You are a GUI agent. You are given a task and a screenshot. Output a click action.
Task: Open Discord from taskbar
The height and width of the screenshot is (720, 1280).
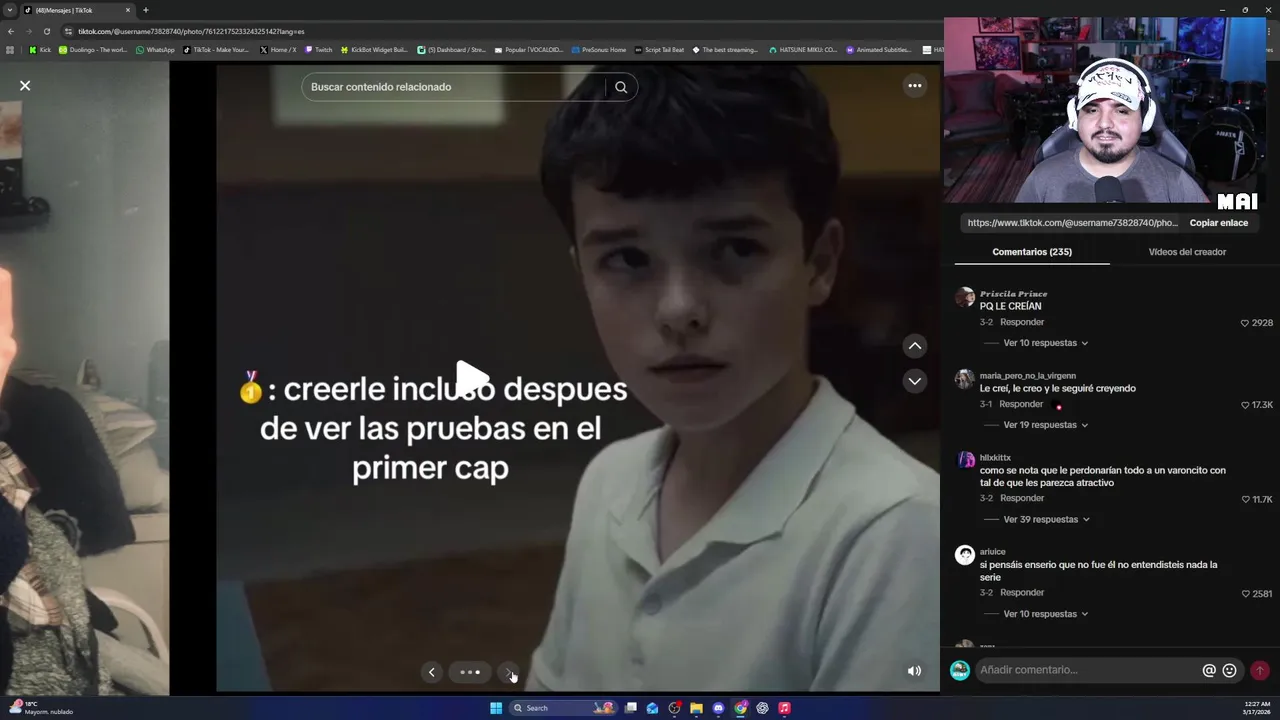coord(718,708)
